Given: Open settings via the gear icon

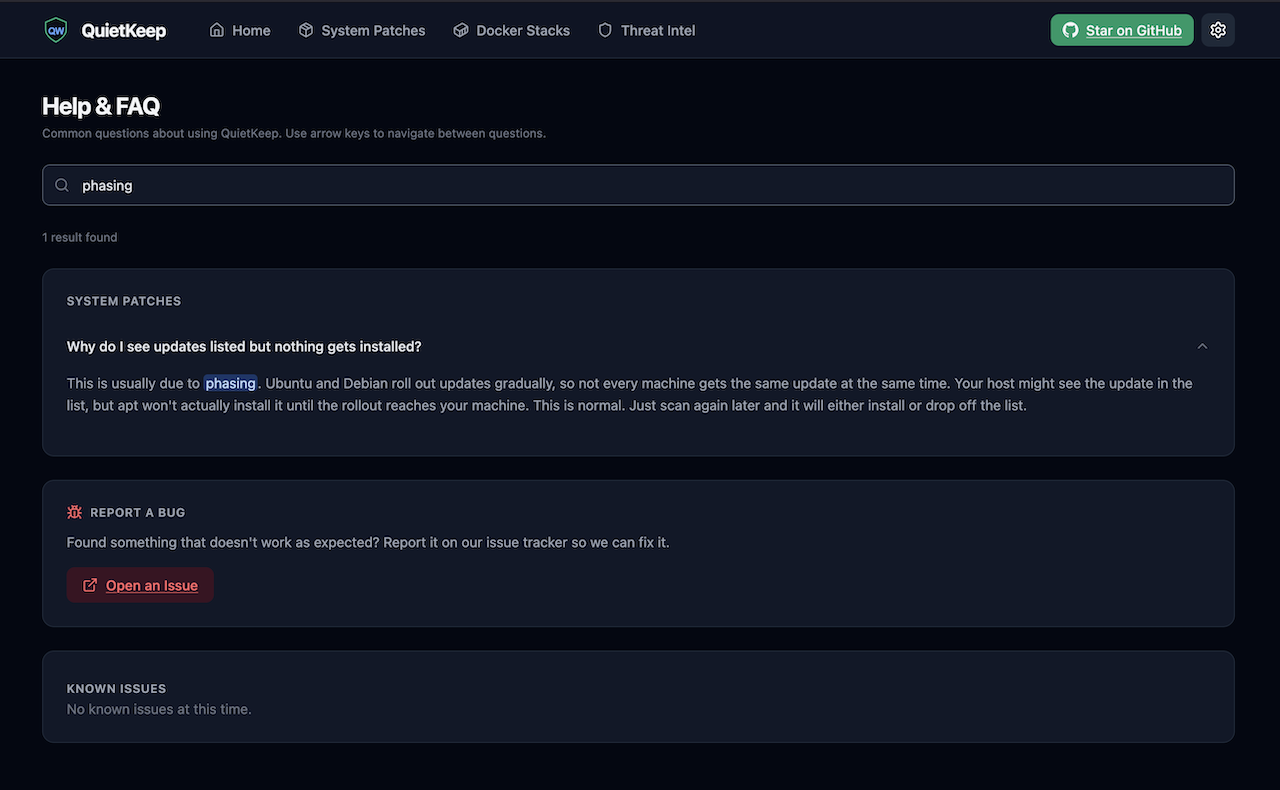Looking at the screenshot, I should (1218, 30).
